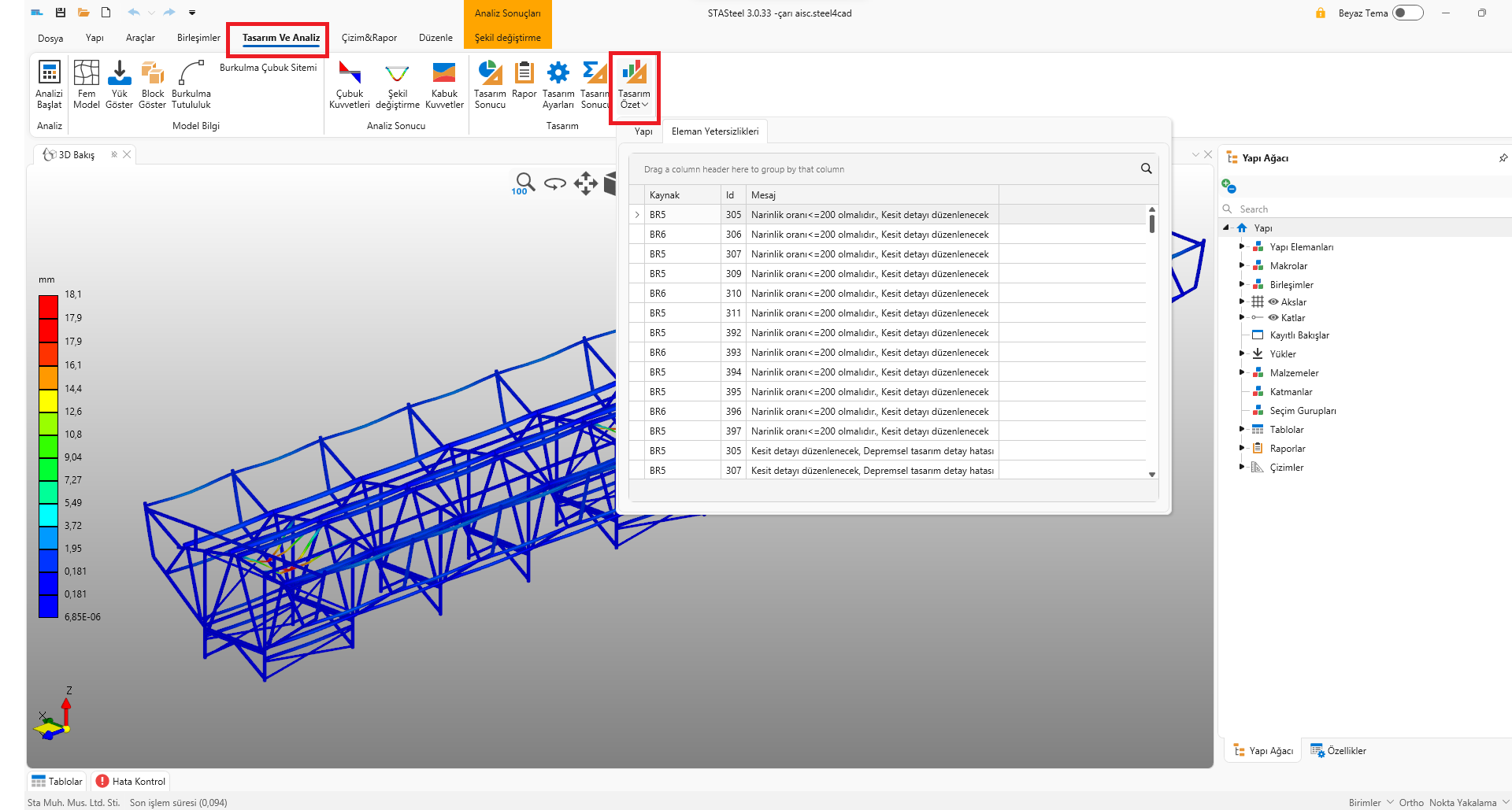
Task: Click the zoom 100 percent icon
Action: coord(523,183)
